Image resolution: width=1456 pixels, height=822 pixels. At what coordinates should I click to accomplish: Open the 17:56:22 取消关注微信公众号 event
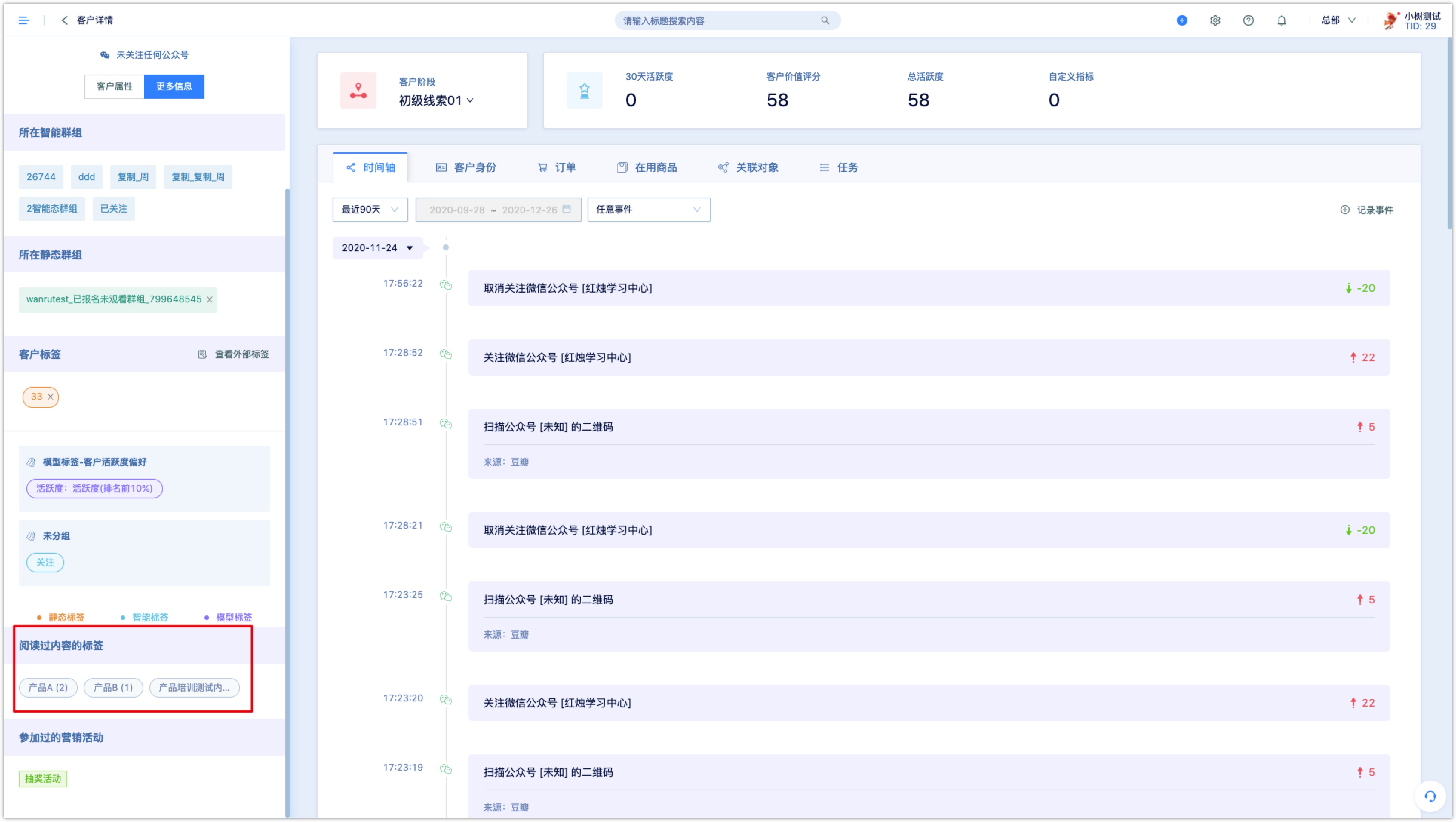(x=929, y=288)
